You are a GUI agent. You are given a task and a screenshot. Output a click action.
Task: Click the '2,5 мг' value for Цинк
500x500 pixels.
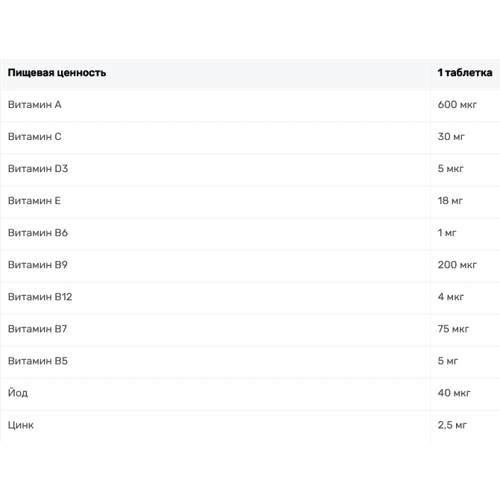tap(452, 425)
